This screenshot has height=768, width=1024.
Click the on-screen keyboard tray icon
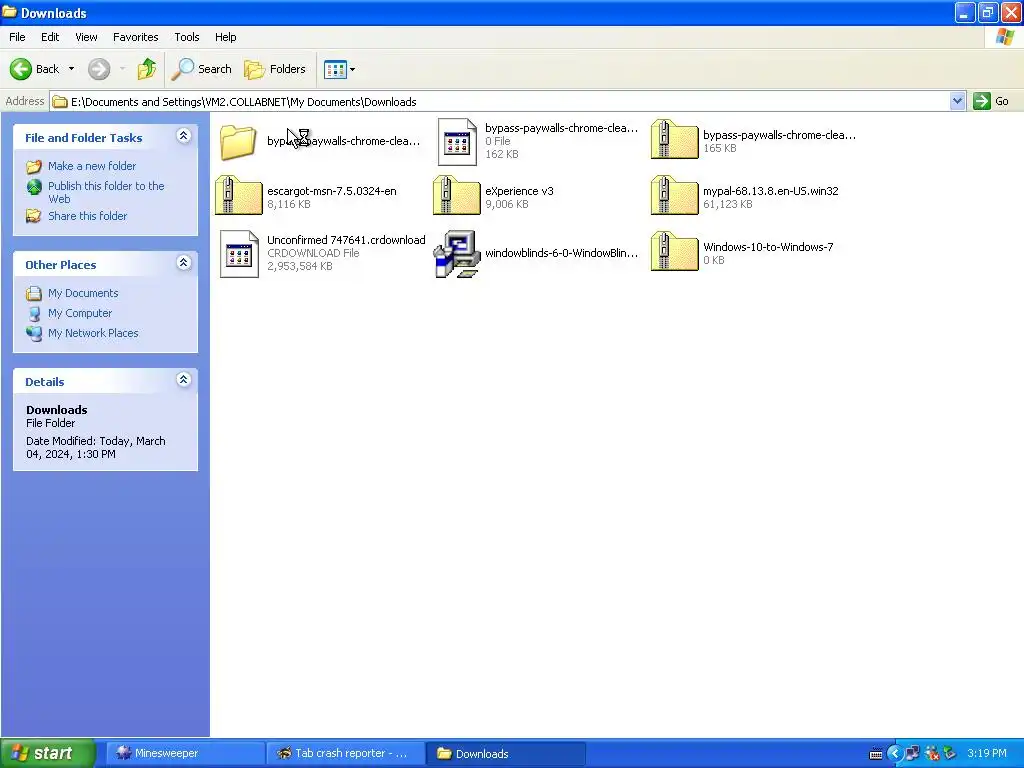tap(876, 754)
